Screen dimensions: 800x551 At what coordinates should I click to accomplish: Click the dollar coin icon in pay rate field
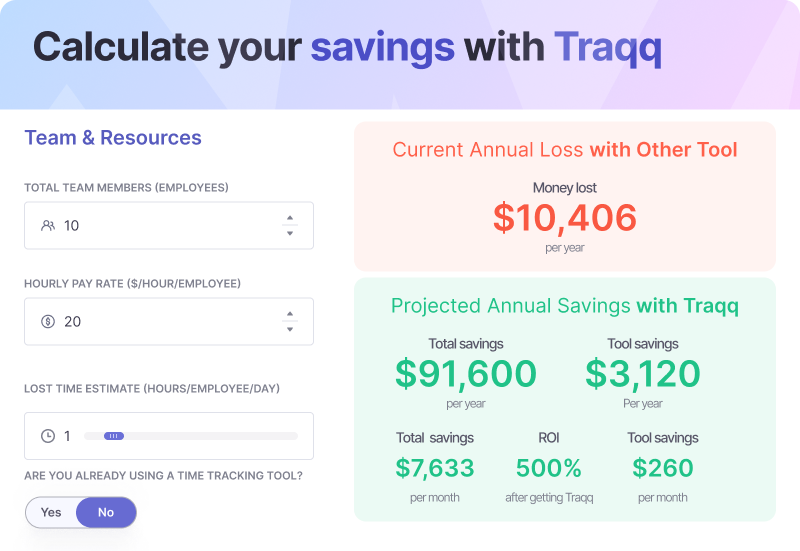(47, 322)
